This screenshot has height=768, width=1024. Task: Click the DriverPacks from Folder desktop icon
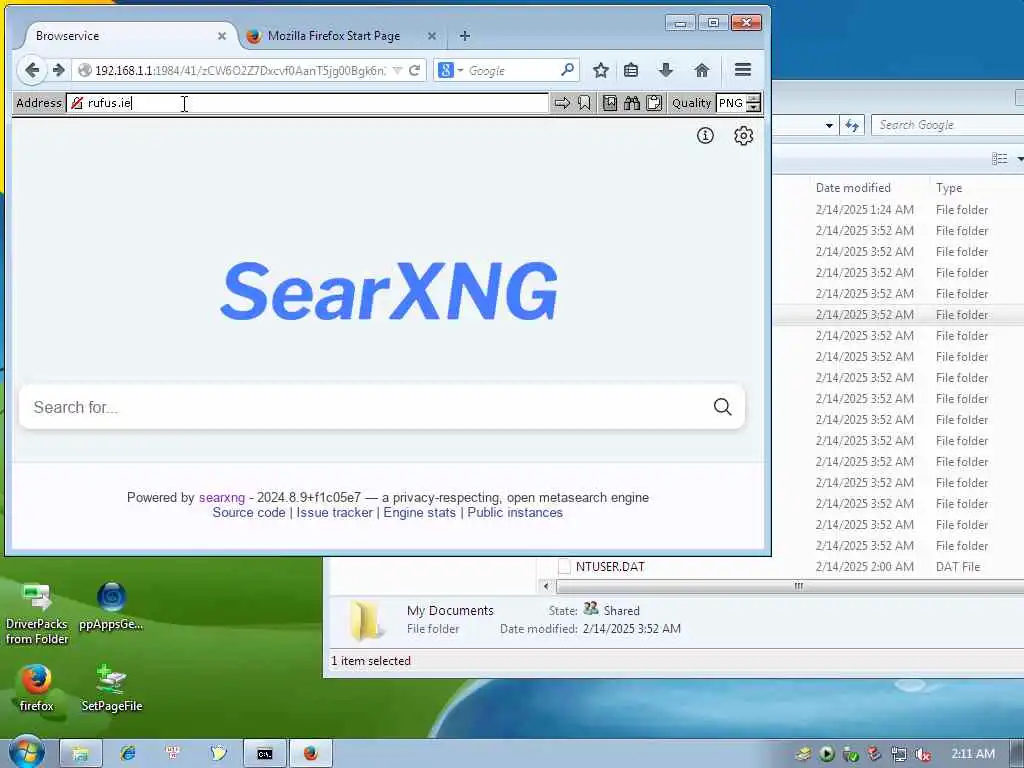coord(37,613)
